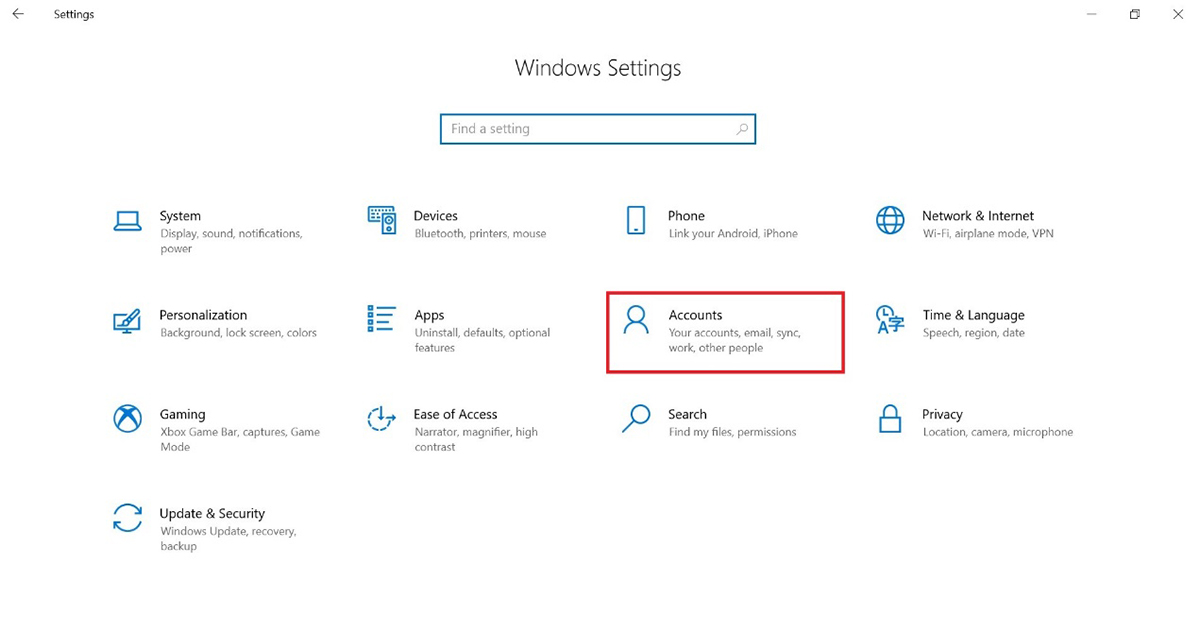Image resolution: width=1200 pixels, height=633 pixels.
Task: Click the Time & Language title
Action: pos(973,315)
